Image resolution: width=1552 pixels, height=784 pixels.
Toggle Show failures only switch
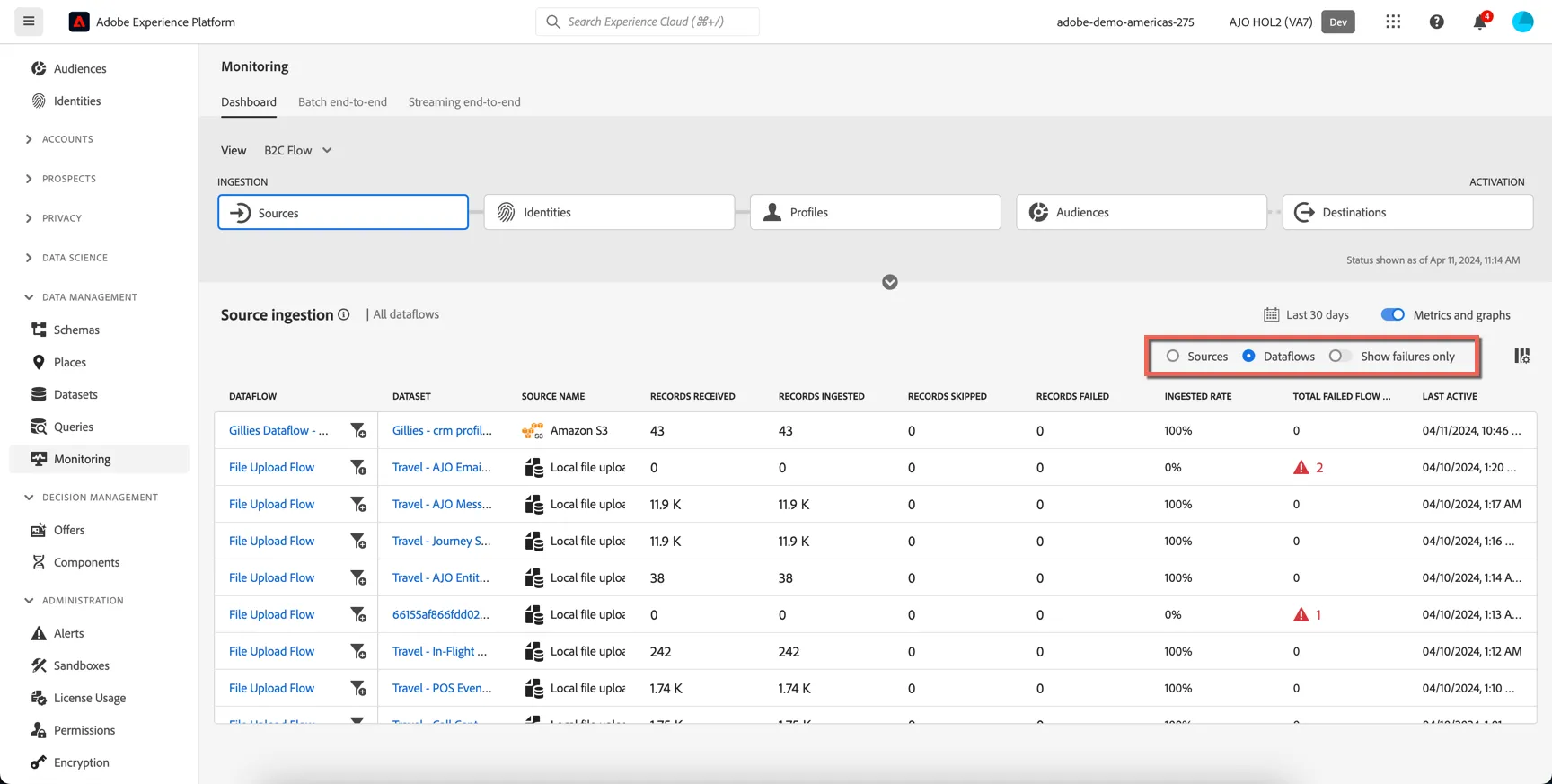point(1340,357)
